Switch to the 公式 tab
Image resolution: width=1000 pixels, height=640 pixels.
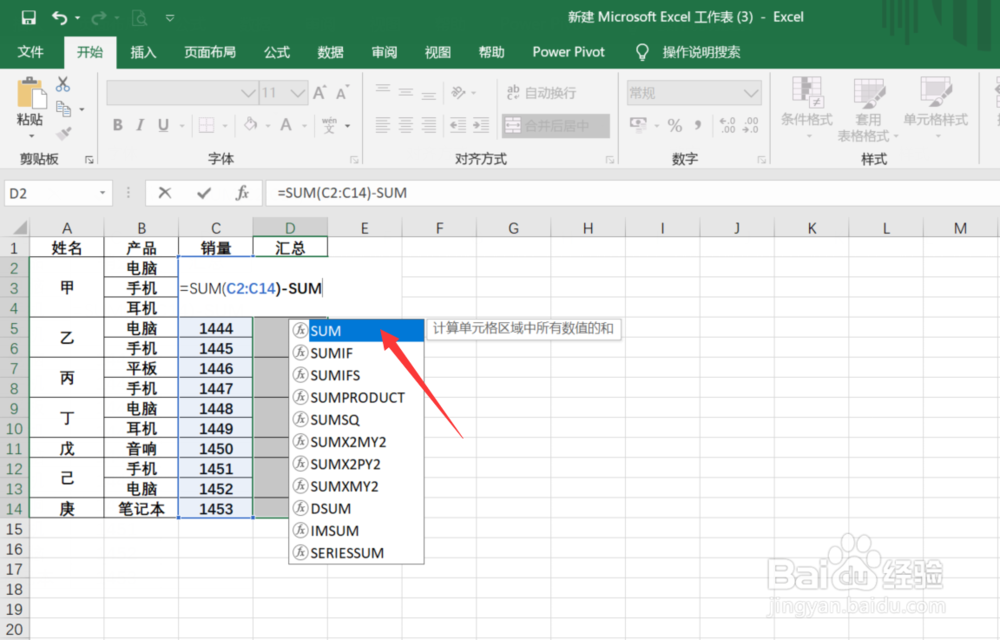(x=277, y=52)
